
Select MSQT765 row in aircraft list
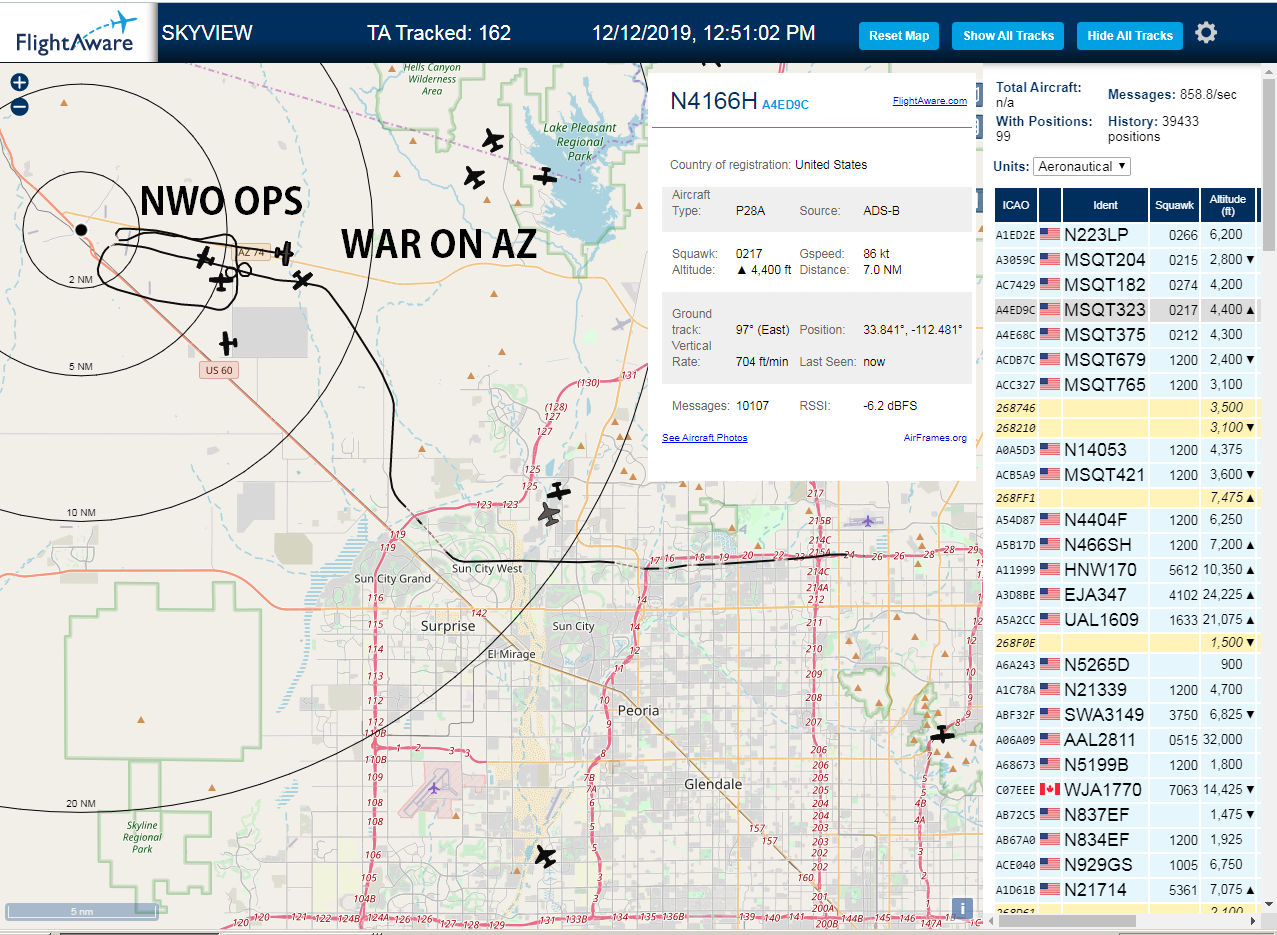[1127, 385]
